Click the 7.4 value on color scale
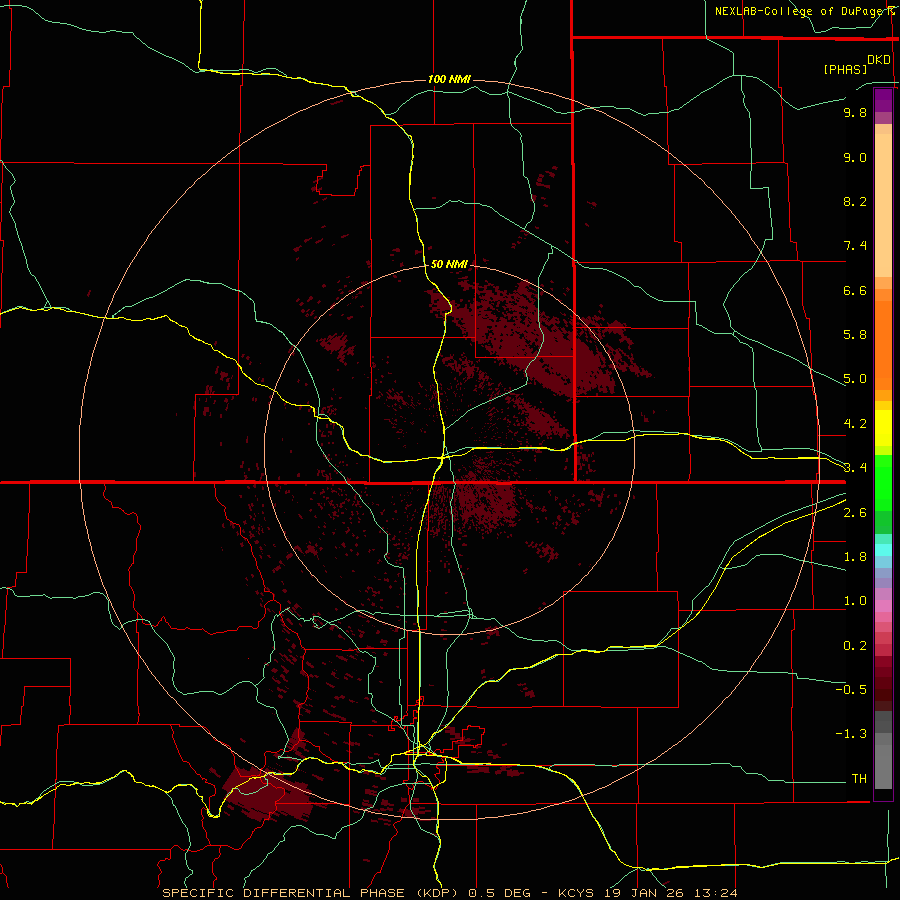Screen dimensions: 900x900 click(855, 246)
